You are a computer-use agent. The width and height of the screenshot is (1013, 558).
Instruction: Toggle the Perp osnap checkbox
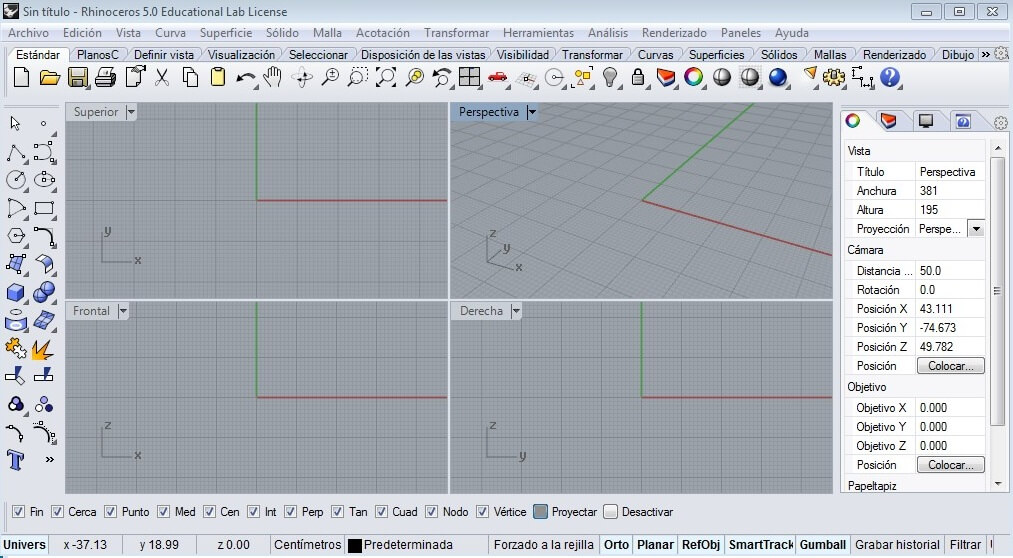click(291, 512)
